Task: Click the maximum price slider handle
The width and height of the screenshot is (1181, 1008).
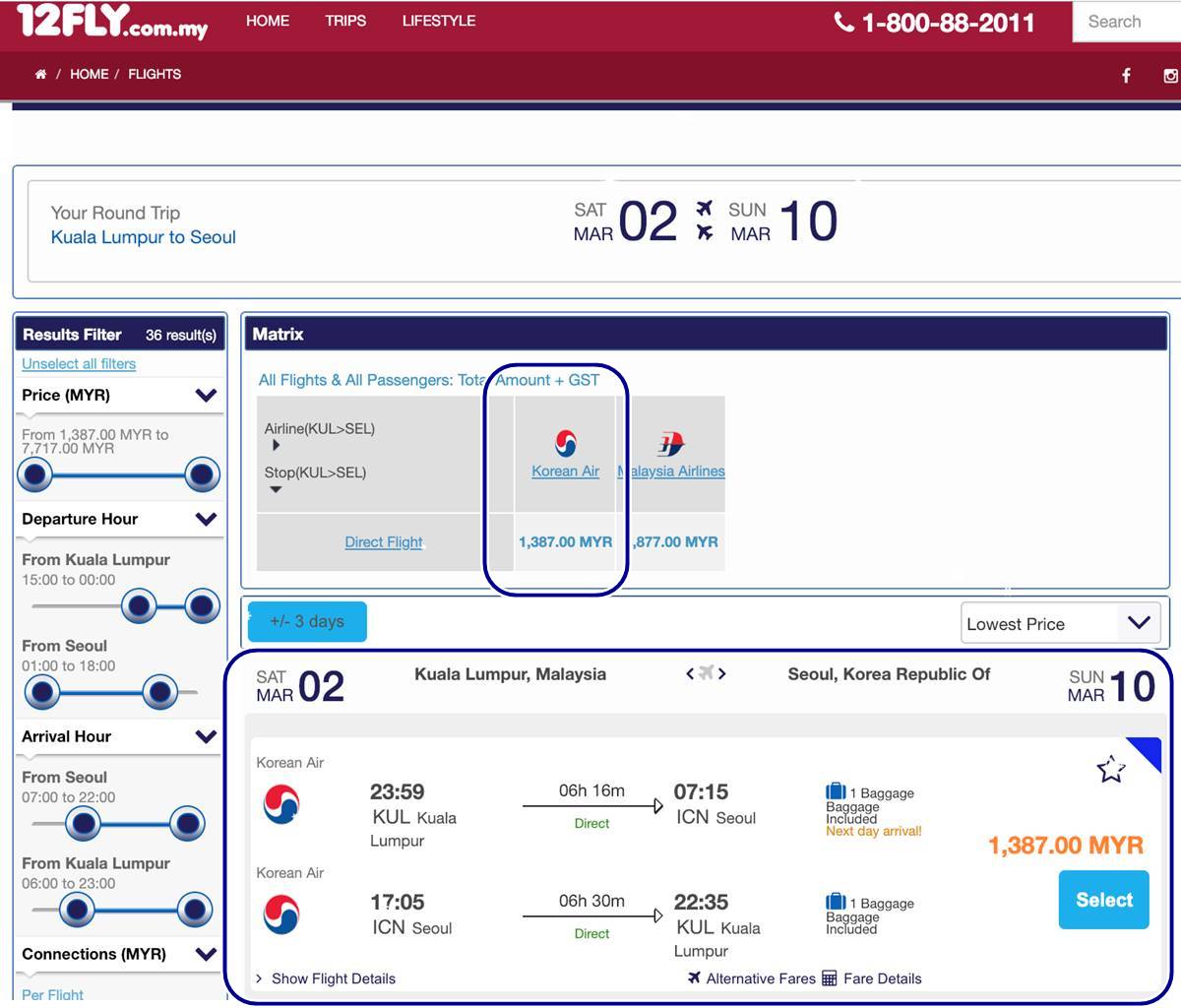Action: pyautogui.click(x=201, y=475)
